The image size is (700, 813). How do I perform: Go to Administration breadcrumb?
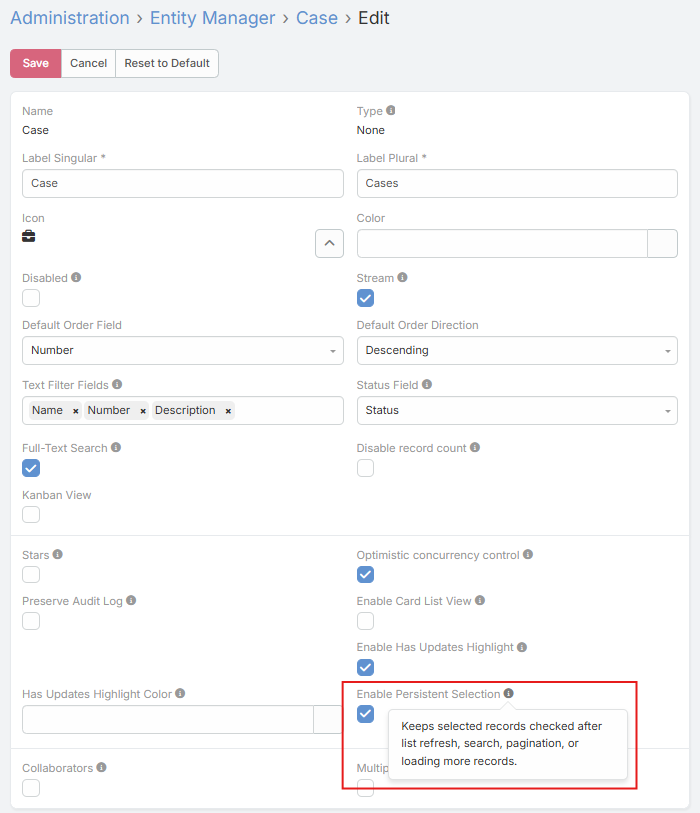point(70,18)
